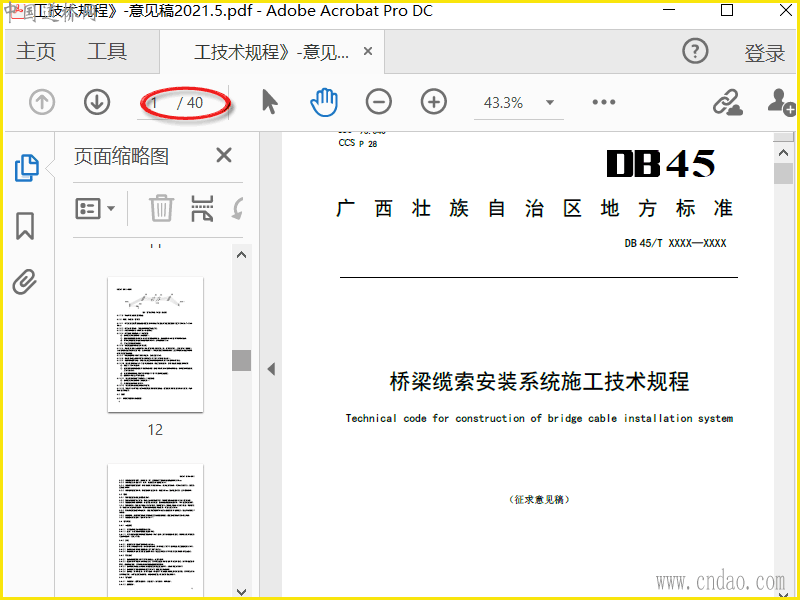Activate the selection arrow tool
Image resolution: width=800 pixels, height=600 pixels.
tap(270, 102)
